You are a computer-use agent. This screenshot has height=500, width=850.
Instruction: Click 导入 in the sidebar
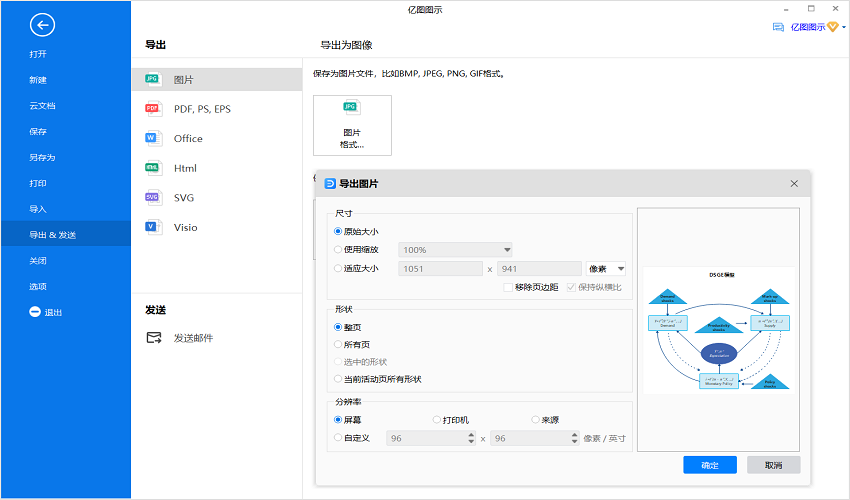(x=38, y=209)
